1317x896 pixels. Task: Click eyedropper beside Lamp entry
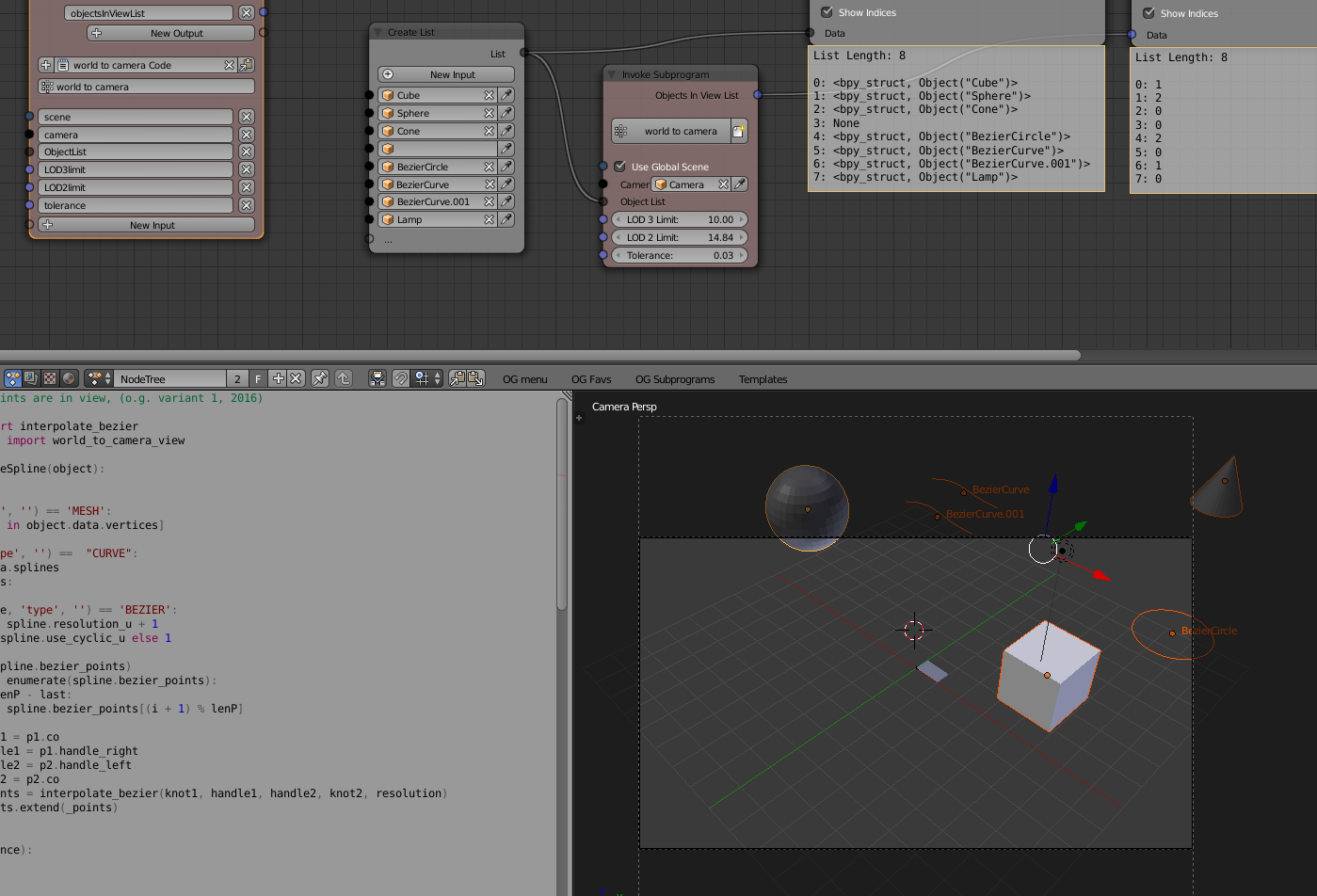coord(506,219)
